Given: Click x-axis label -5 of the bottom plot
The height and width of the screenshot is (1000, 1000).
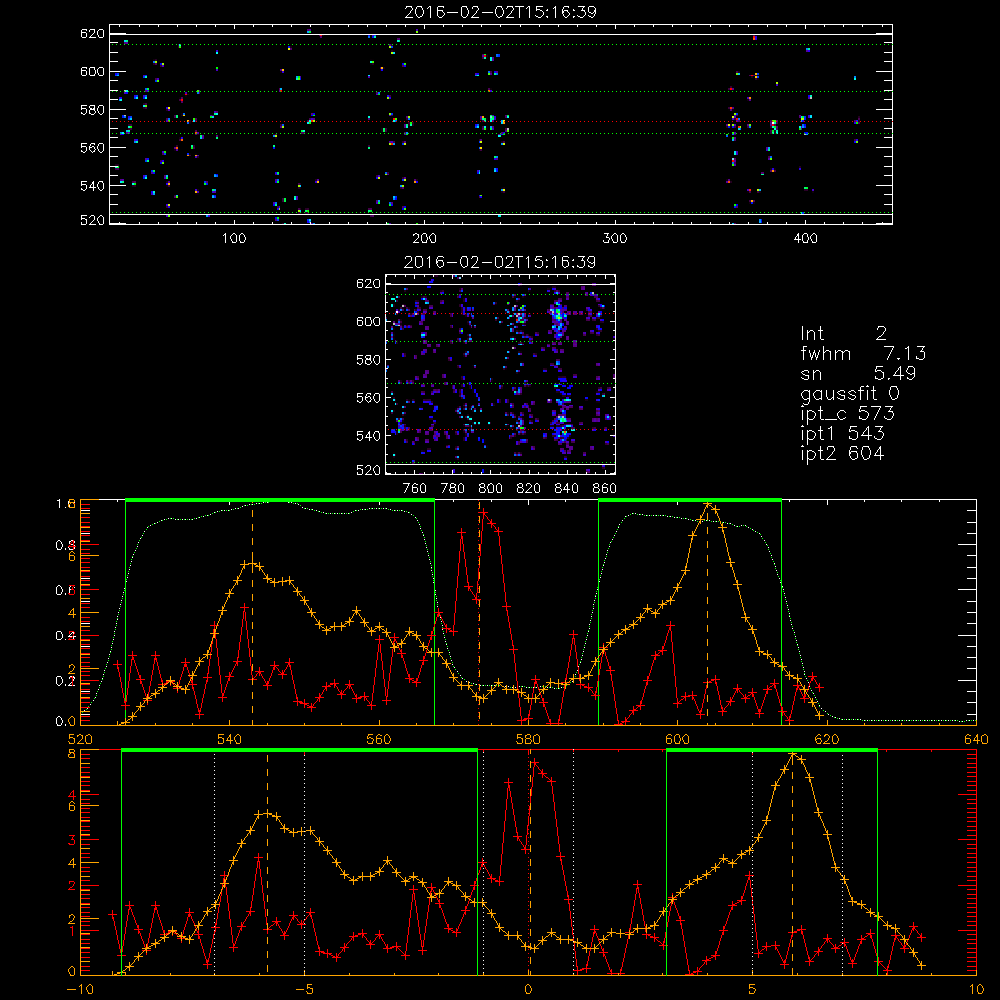Looking at the screenshot, I should pos(304,989).
